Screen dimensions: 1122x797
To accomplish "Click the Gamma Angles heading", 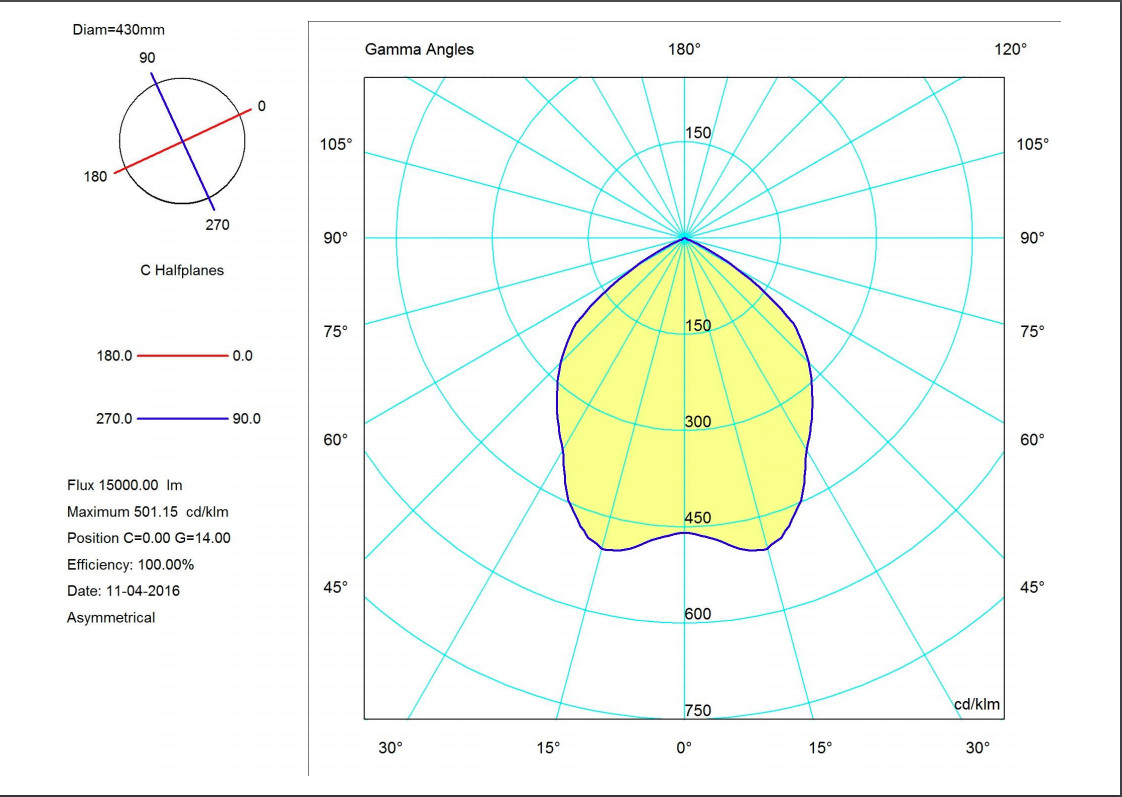I will coord(419,49).
